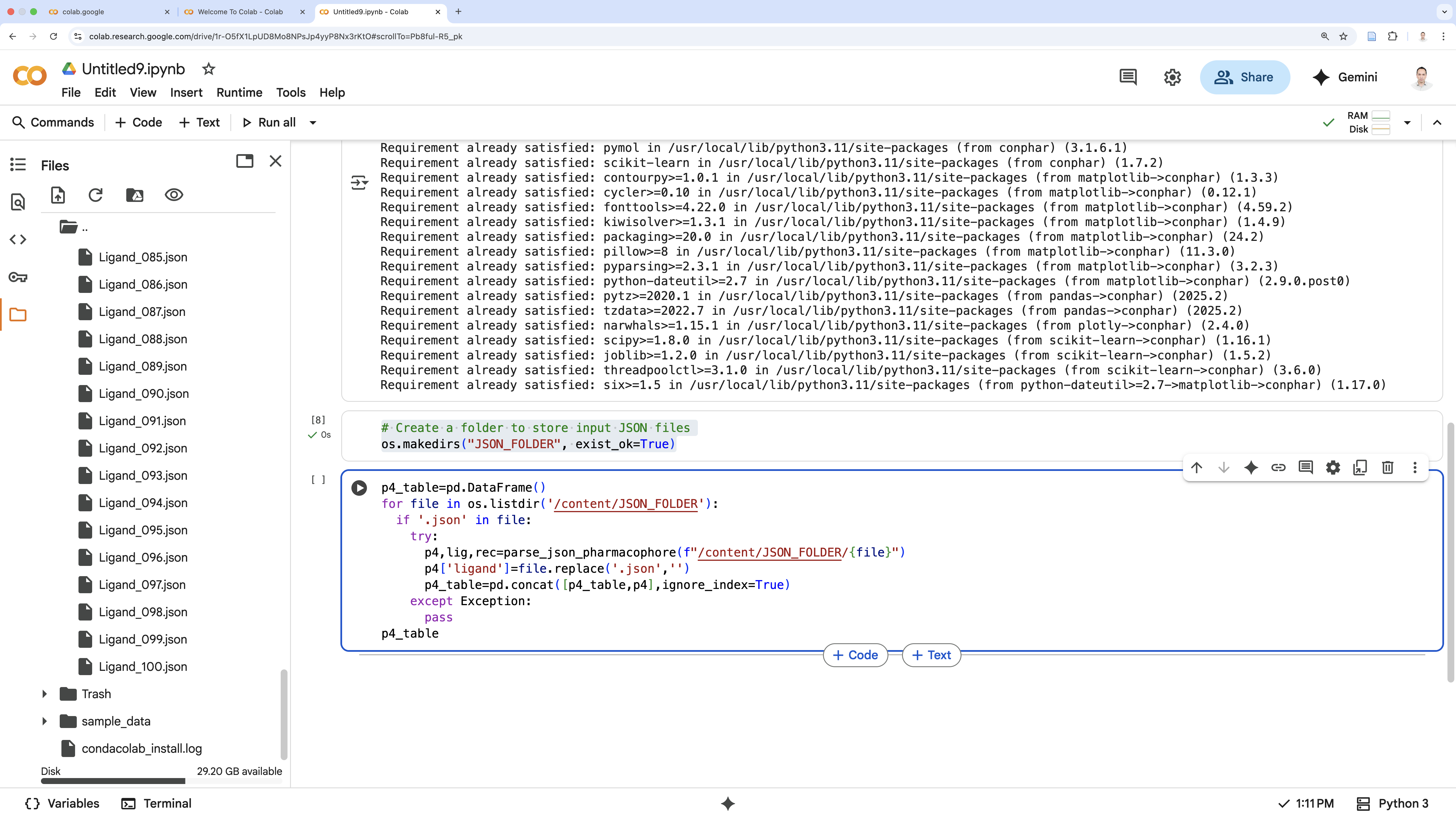Delete the selected cell with trash icon

click(1387, 468)
